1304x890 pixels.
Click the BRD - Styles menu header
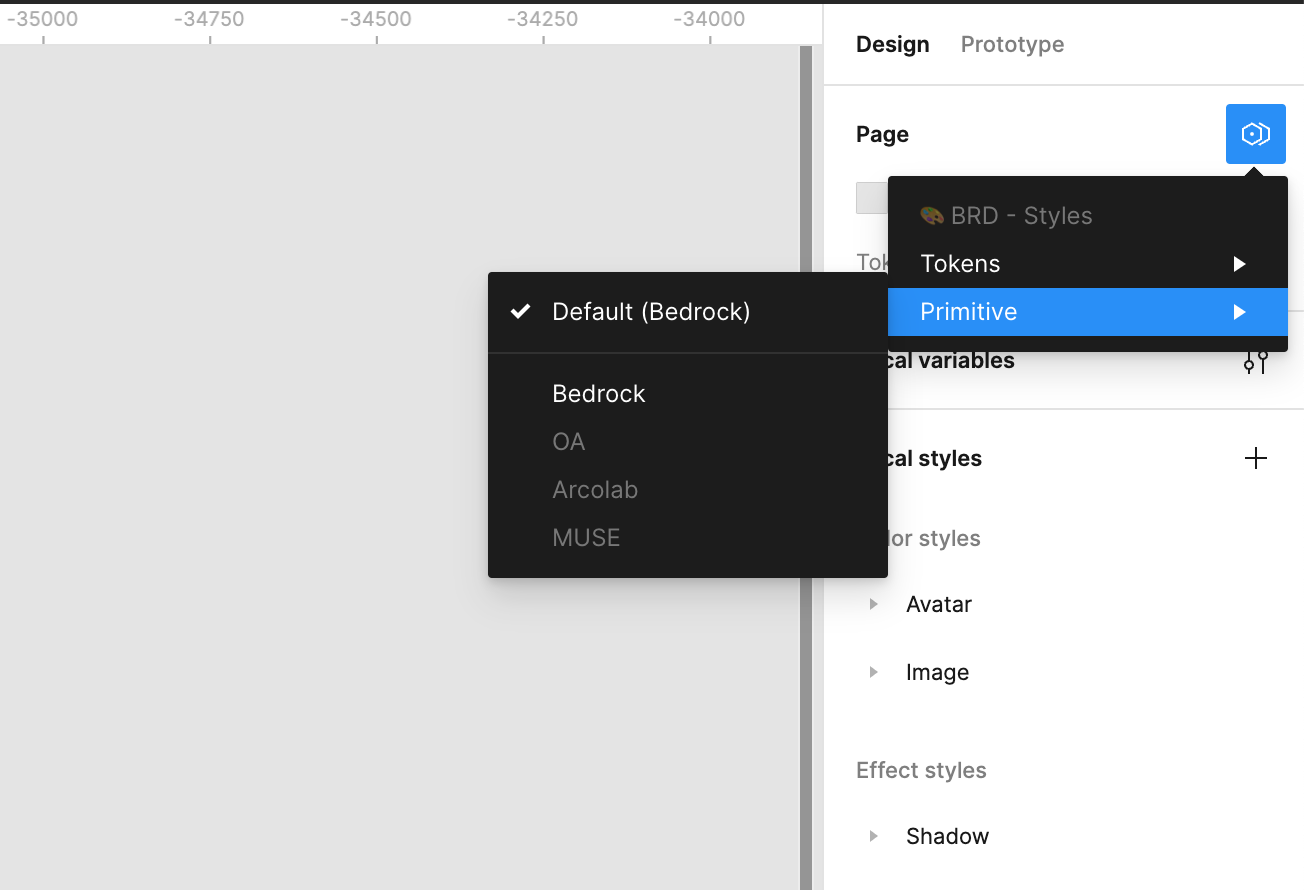click(x=1006, y=216)
